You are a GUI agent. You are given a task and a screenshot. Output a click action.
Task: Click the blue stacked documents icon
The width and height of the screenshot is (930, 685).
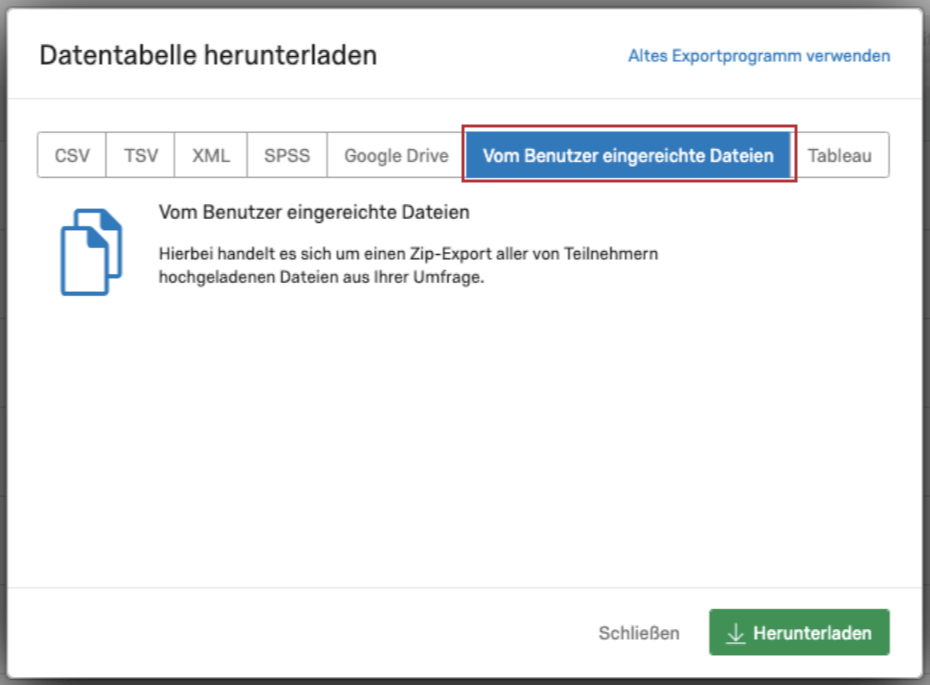pos(91,252)
